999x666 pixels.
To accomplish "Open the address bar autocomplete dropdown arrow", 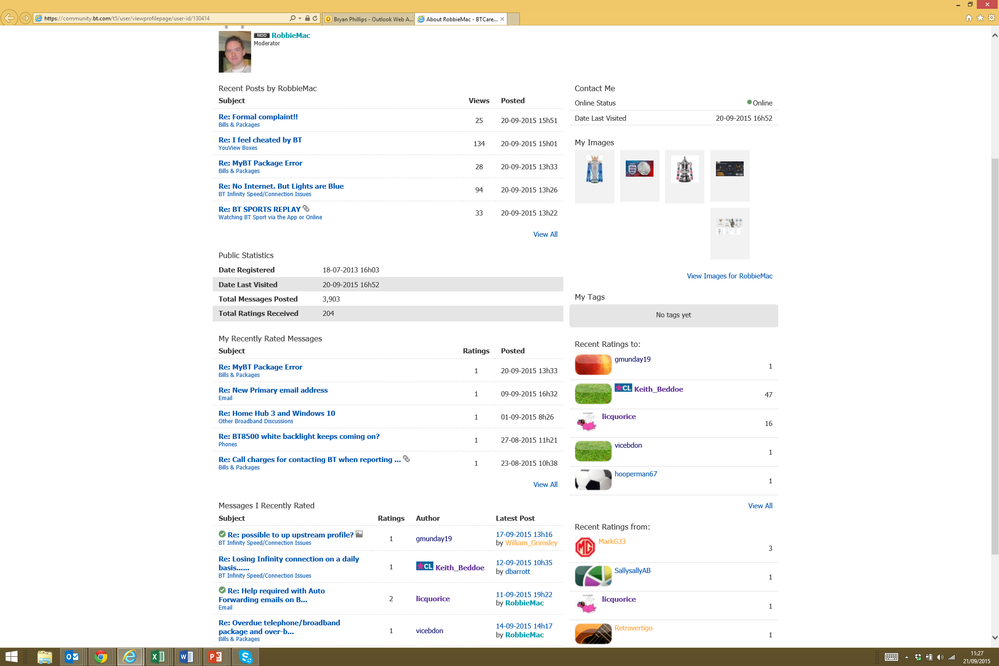I will click(x=299, y=18).
